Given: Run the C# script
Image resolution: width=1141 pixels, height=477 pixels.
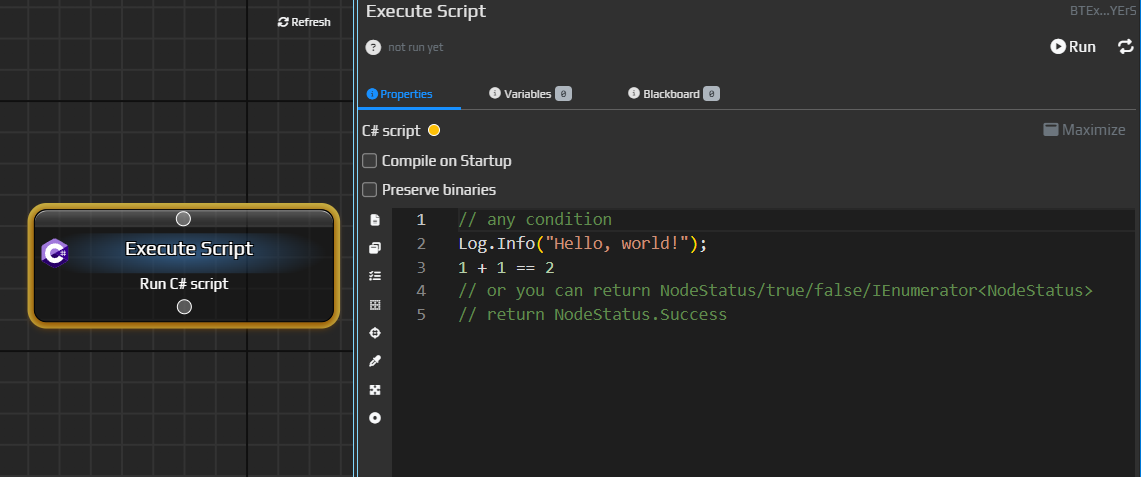Looking at the screenshot, I should (x=1073, y=47).
